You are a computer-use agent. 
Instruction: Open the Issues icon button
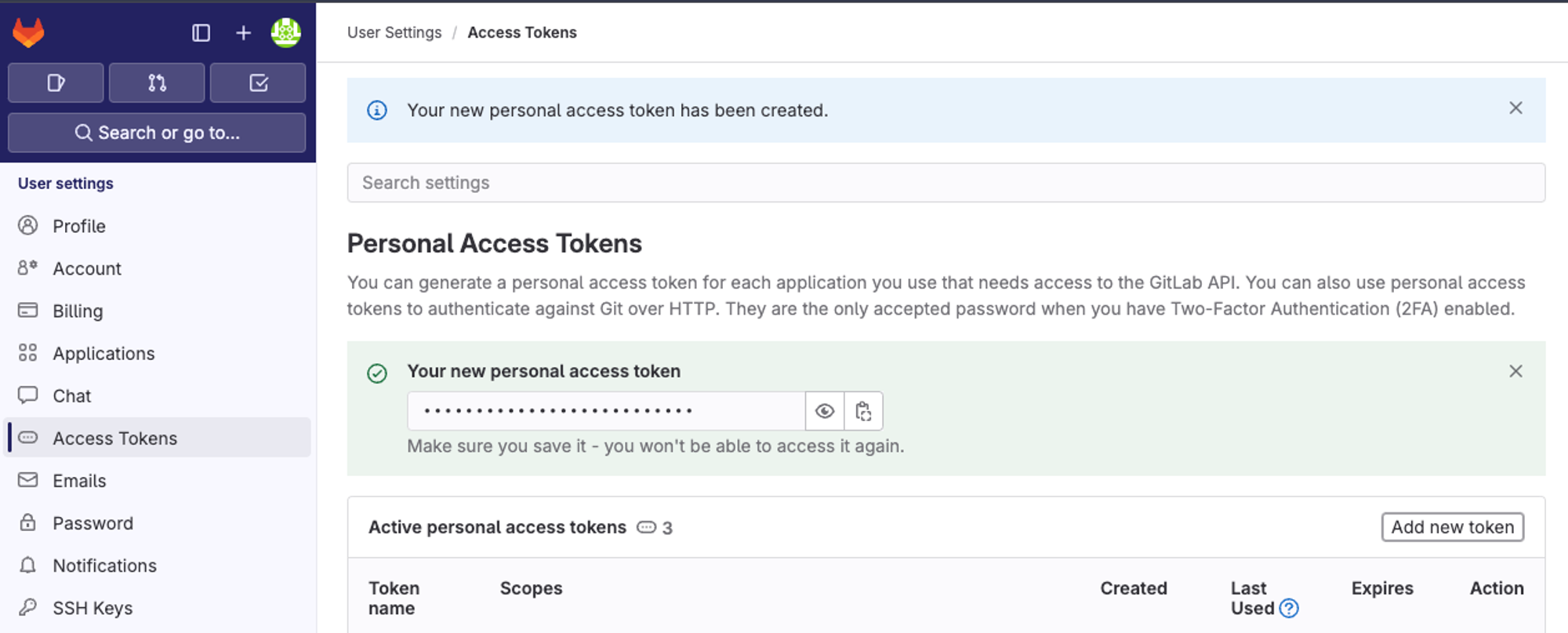(x=56, y=83)
